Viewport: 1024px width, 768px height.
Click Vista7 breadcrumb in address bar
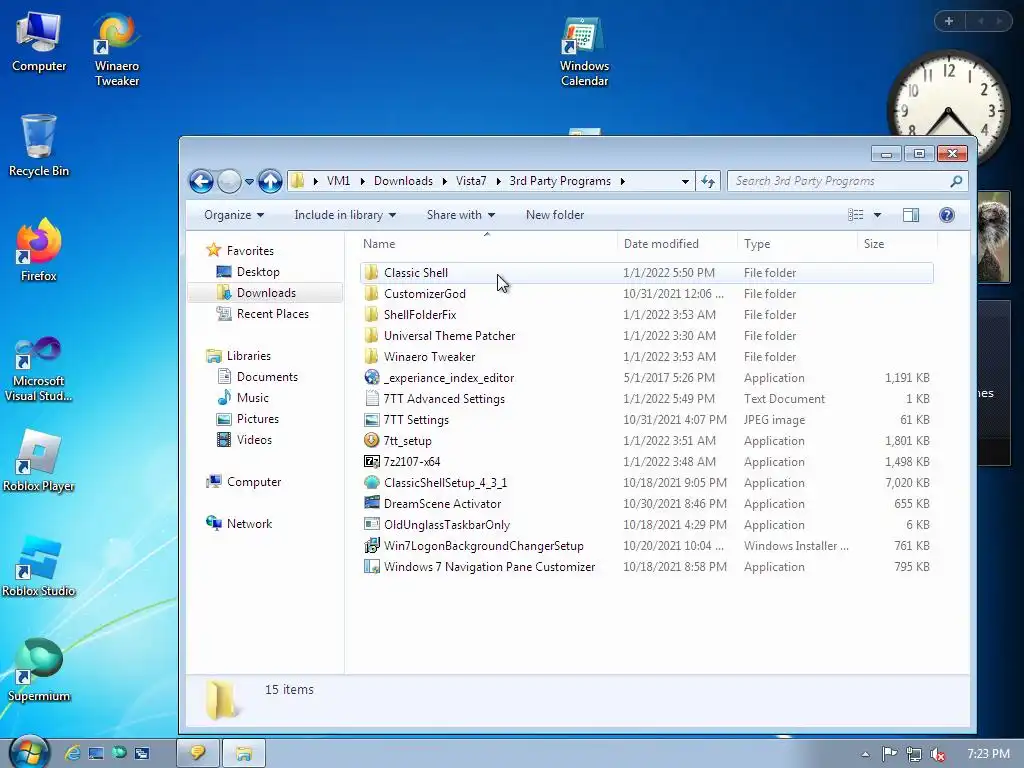(471, 181)
